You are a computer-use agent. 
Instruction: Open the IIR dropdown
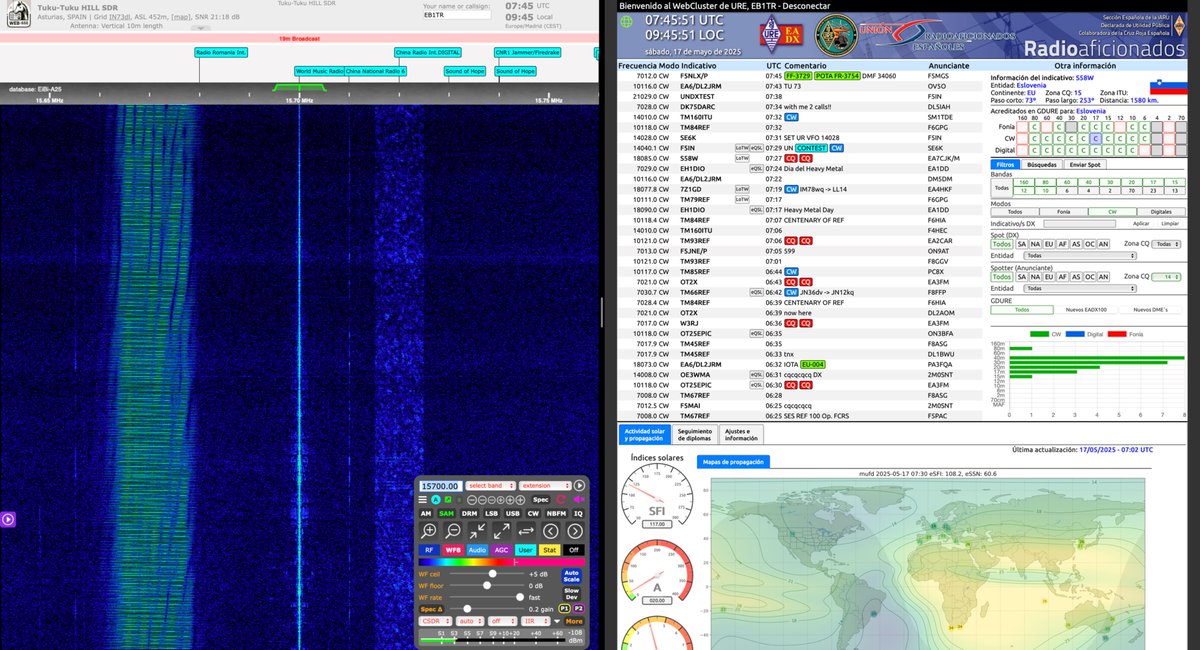pos(536,621)
